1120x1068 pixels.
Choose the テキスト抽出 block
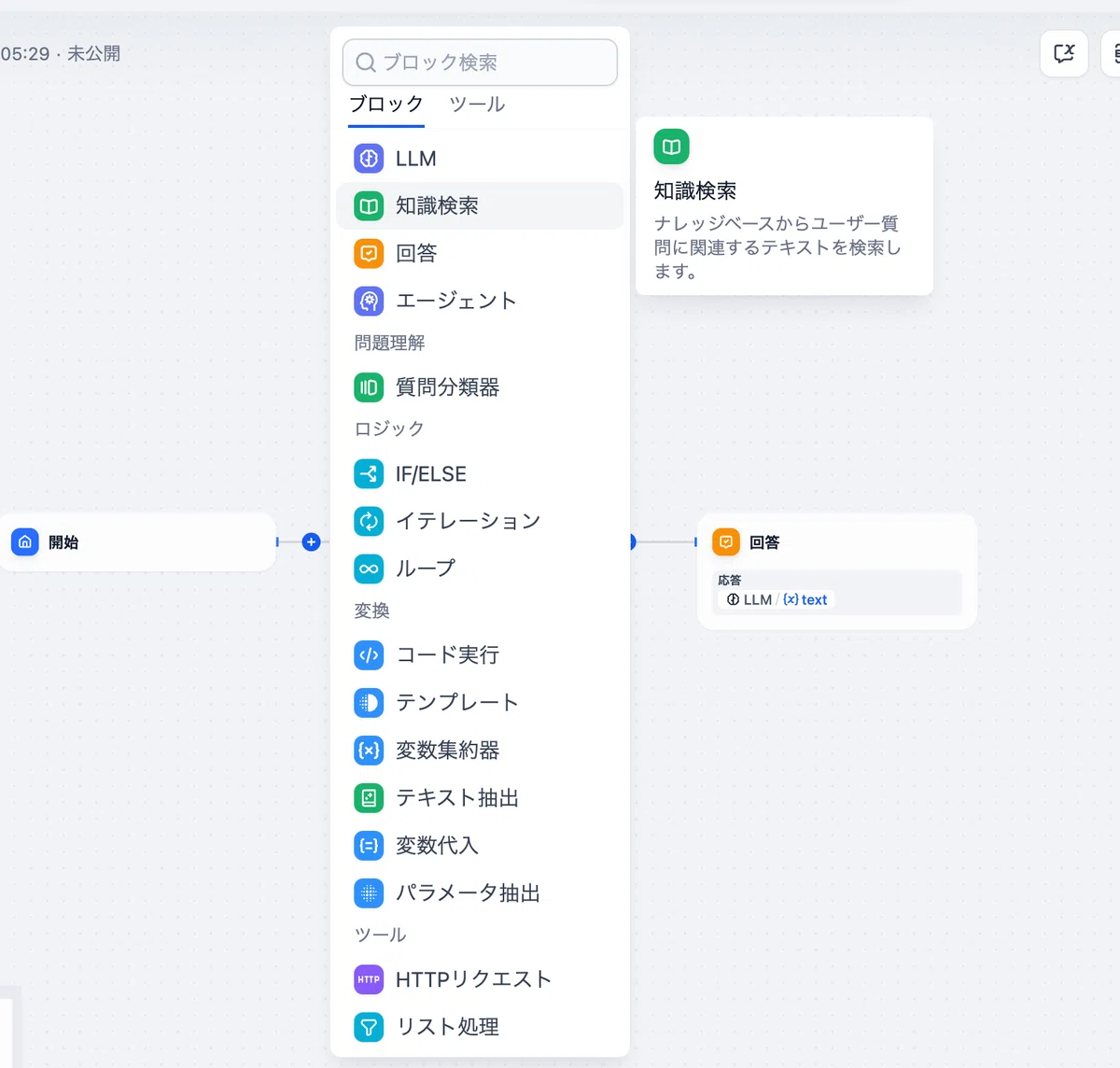(x=480, y=798)
